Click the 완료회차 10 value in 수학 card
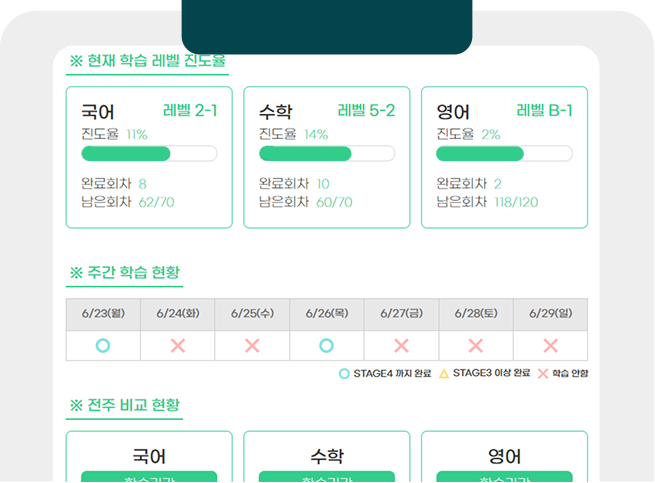This screenshot has height=483, width=655. 323,184
